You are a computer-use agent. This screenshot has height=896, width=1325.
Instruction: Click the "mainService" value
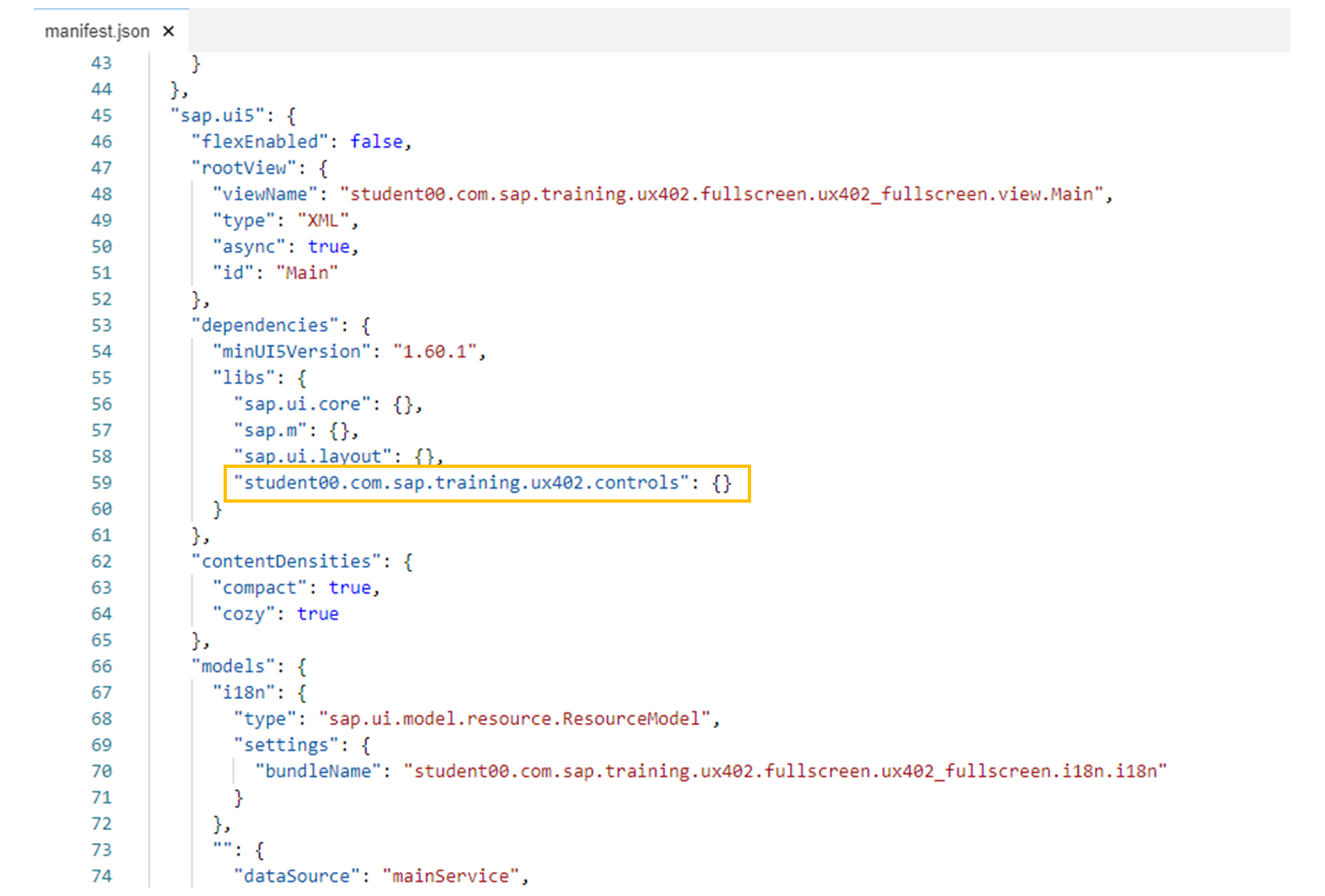pos(450,876)
